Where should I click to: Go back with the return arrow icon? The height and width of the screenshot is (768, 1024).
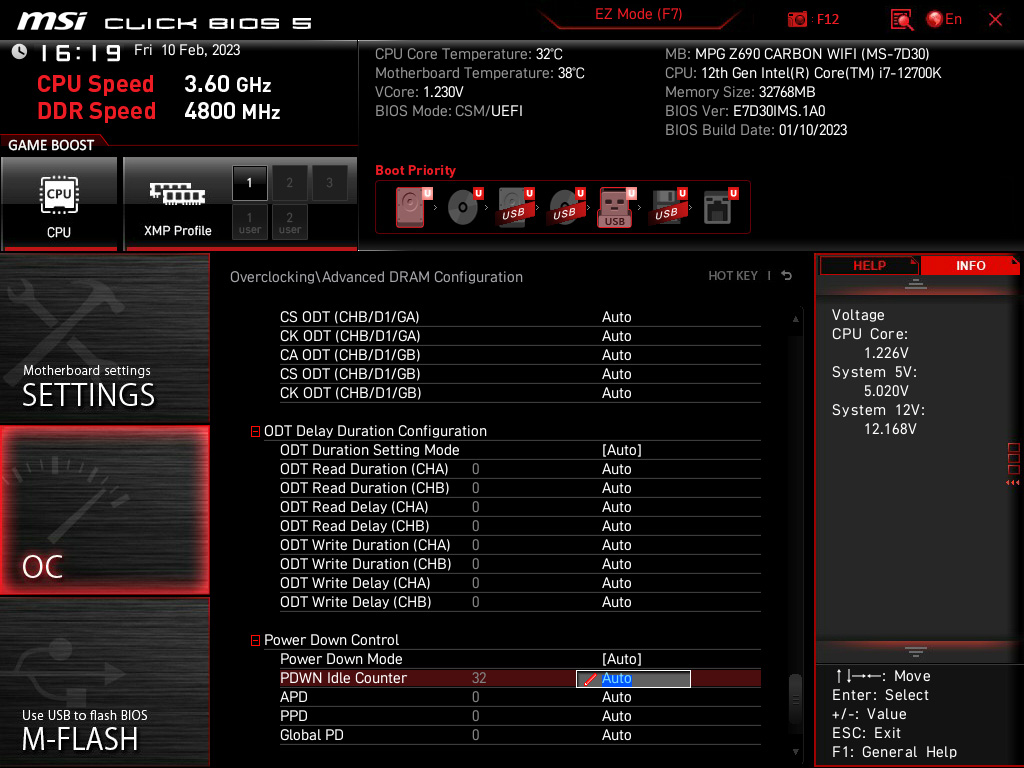point(787,276)
